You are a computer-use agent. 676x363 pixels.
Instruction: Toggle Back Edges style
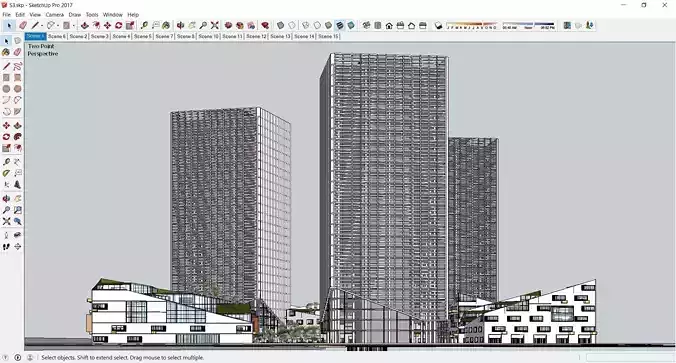click(292, 25)
